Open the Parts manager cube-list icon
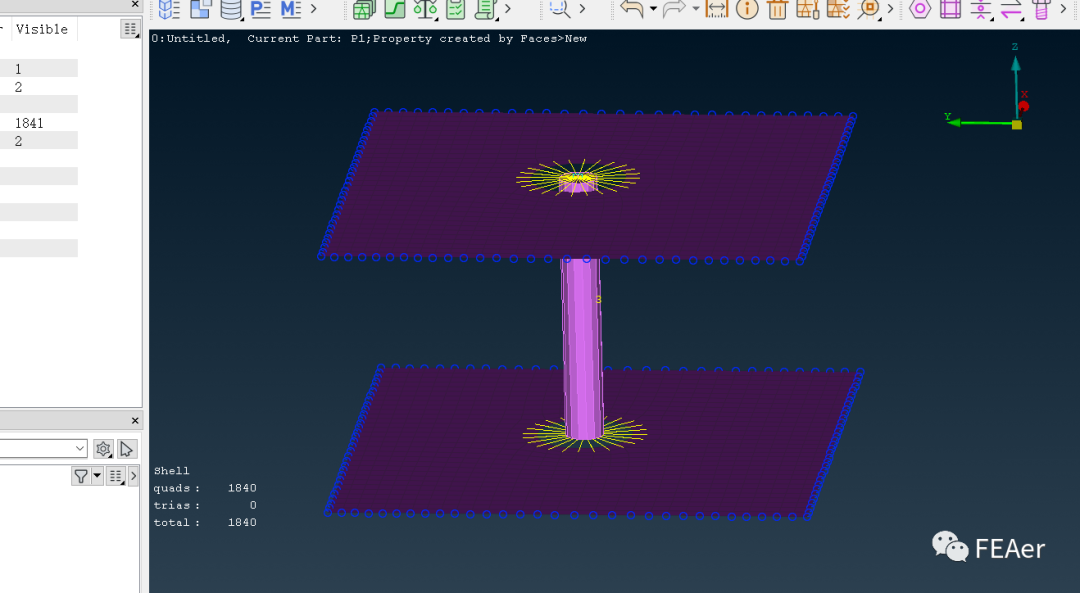The image size is (1080, 593). coord(169,9)
